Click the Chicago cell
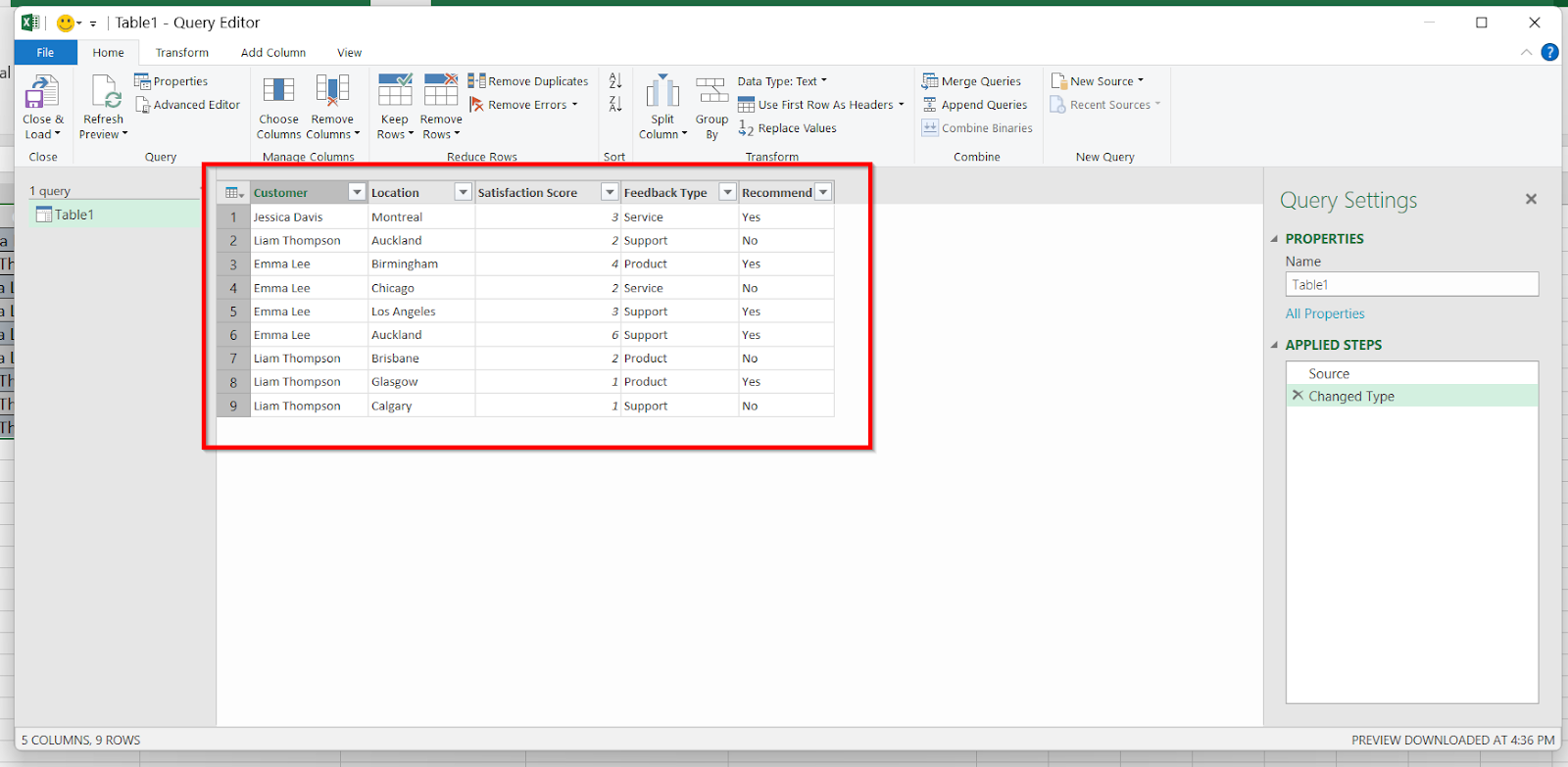 421,288
